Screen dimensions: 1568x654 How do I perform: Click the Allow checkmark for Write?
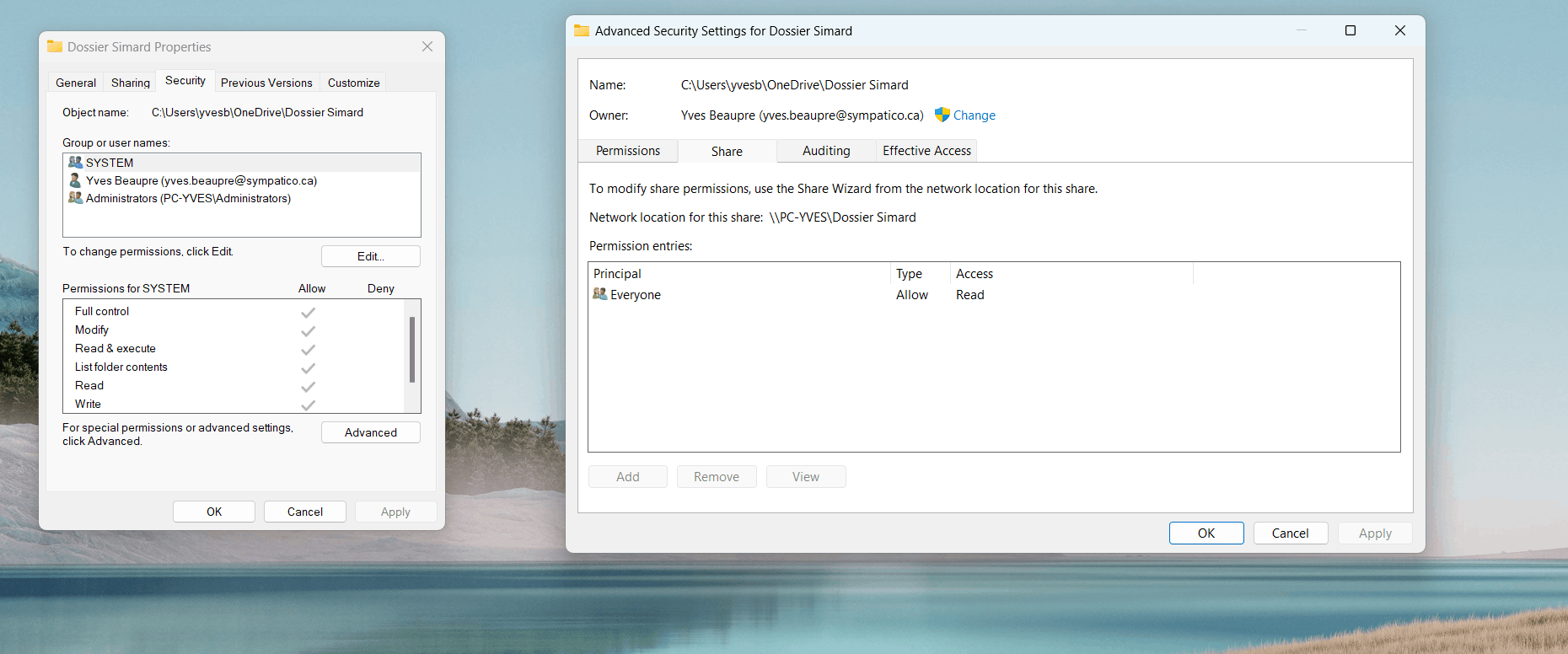pyautogui.click(x=309, y=405)
